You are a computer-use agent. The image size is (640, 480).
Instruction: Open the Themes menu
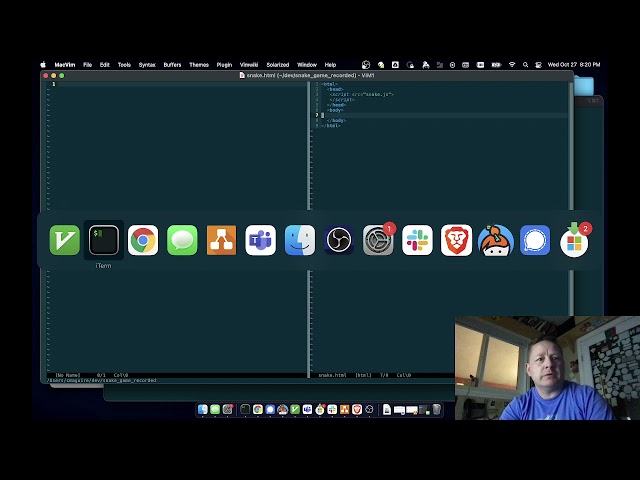tap(199, 64)
